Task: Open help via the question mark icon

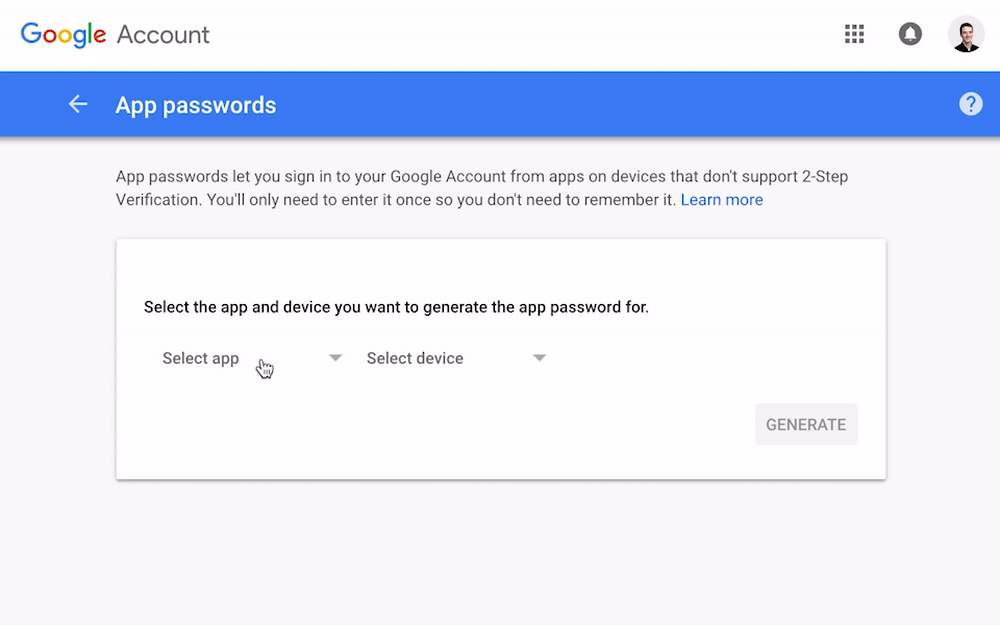Action: tap(970, 104)
